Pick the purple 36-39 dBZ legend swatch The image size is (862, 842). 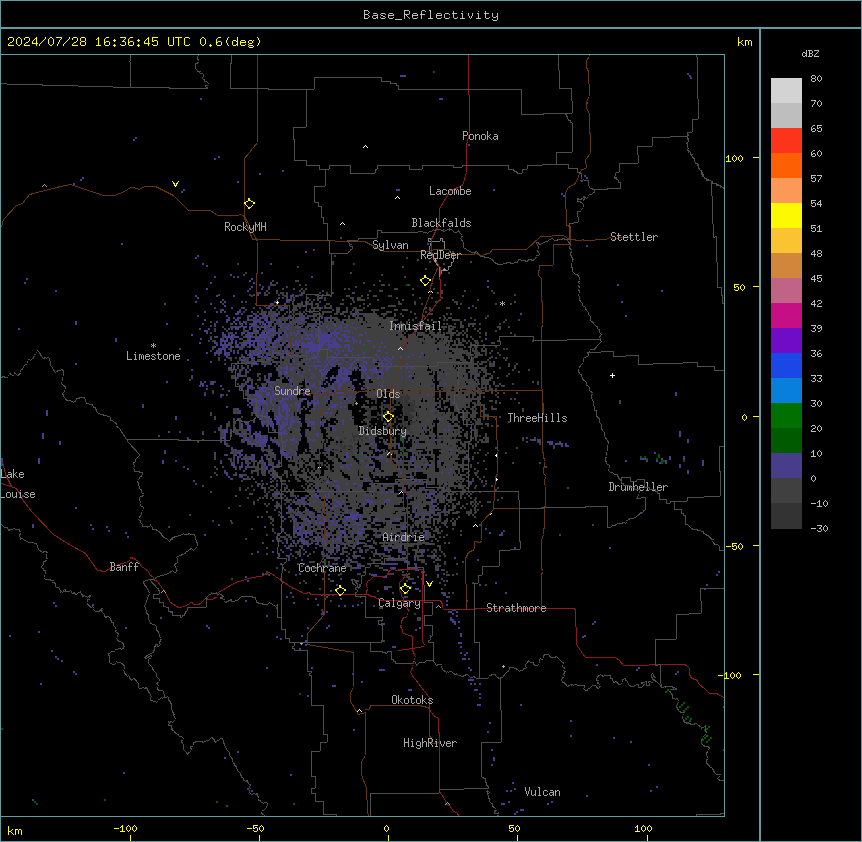click(x=786, y=341)
